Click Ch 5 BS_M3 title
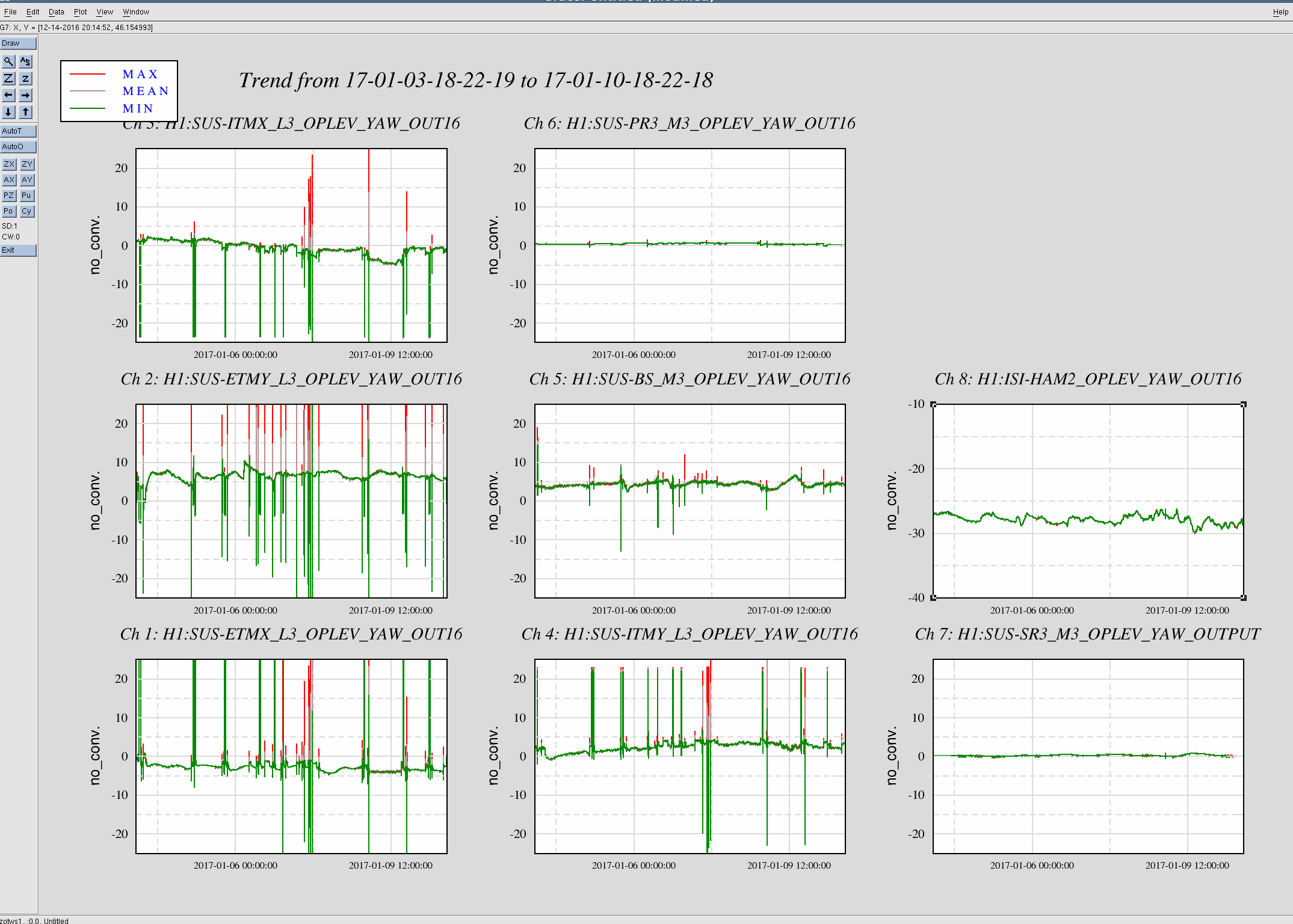The image size is (1293, 924). 690,379
